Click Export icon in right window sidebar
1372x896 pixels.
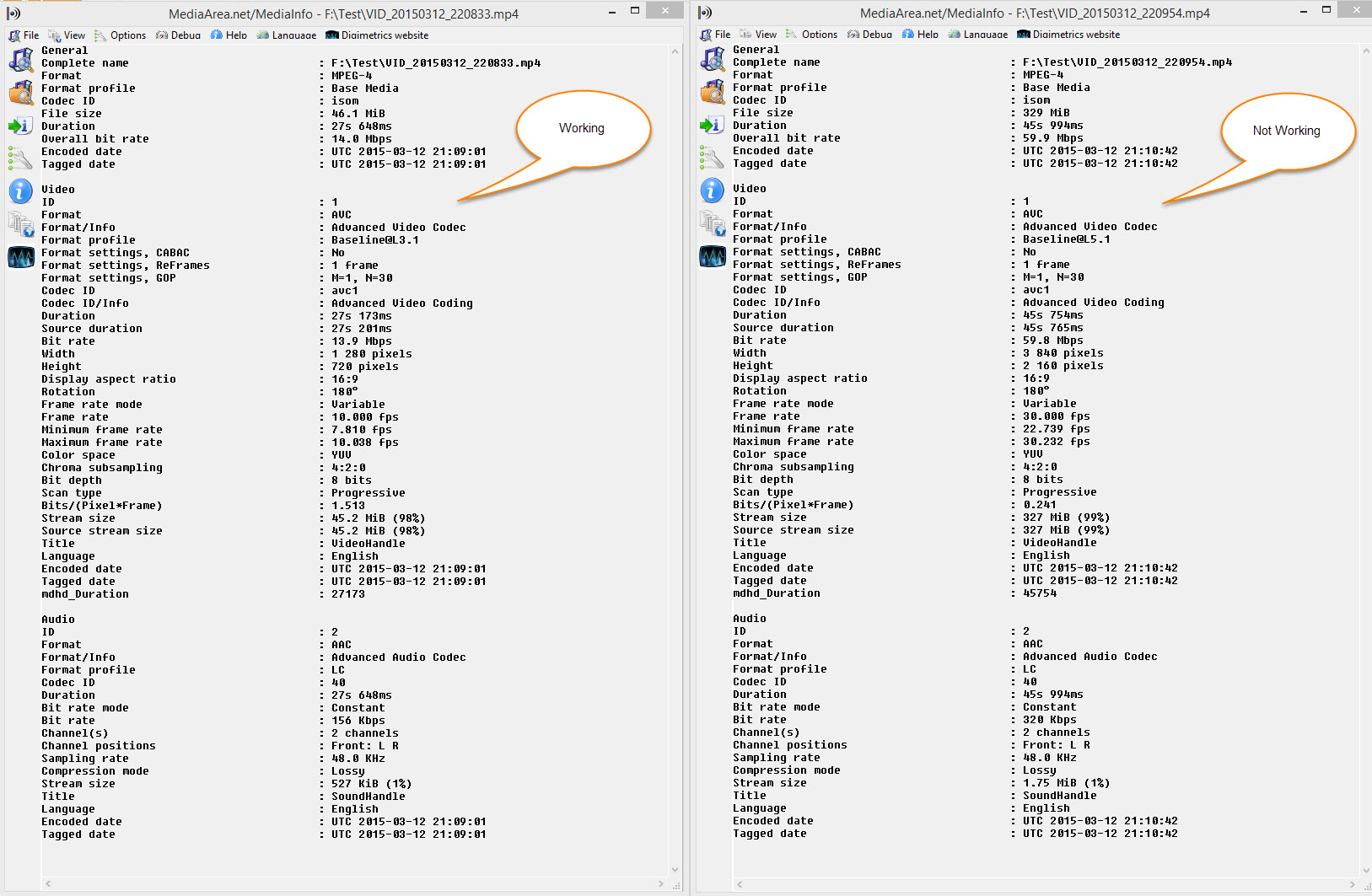pos(713,126)
